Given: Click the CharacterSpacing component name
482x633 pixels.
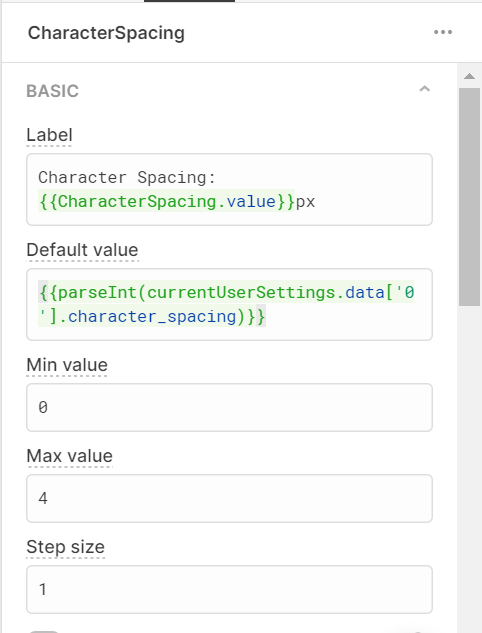Looking at the screenshot, I should point(106,33).
